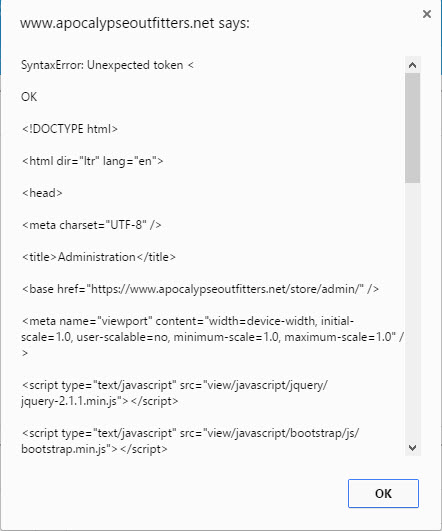Click the plain 'OK' text in the message body
This screenshot has height=531, width=442.
pos(29,97)
